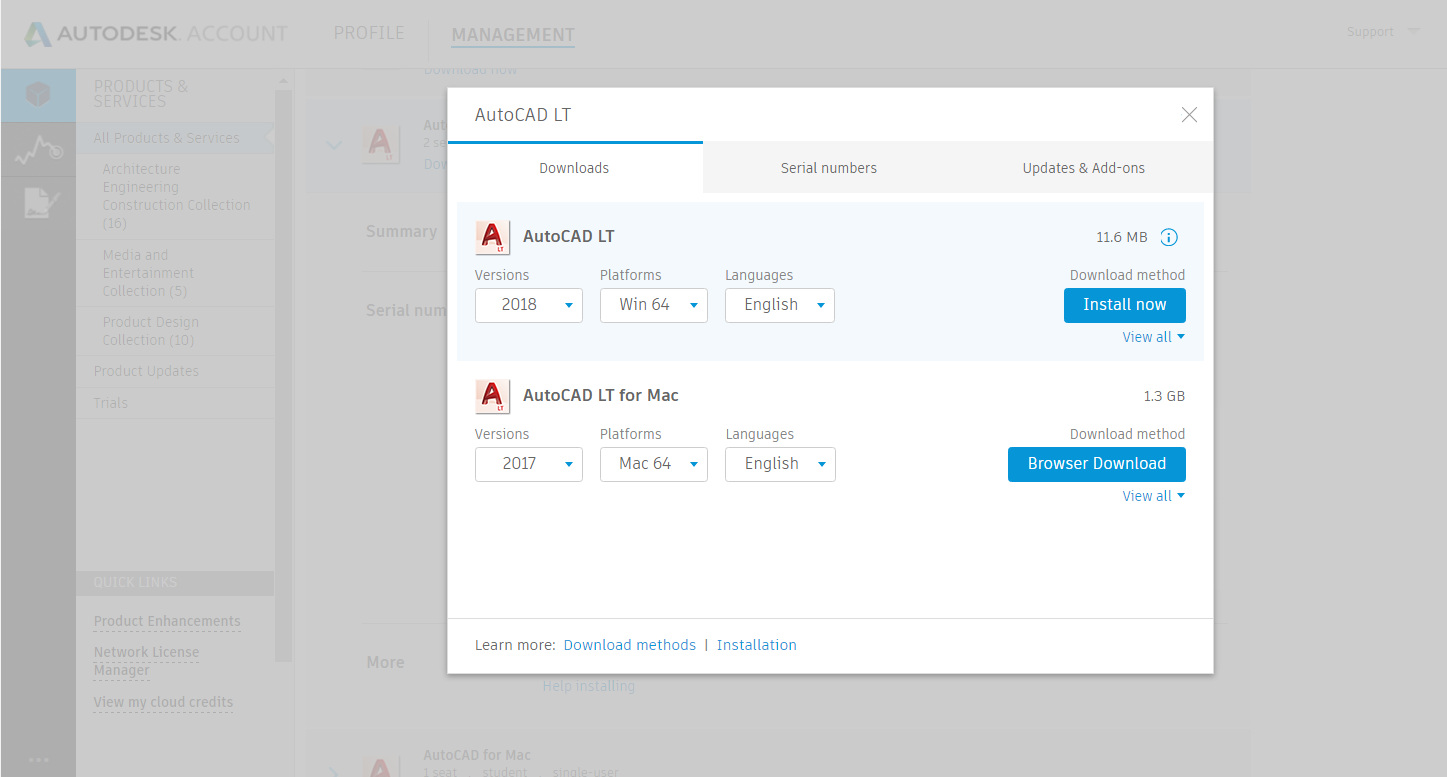Click the AutoCAD LT for Mac heading
Viewport: 1447px width, 777px height.
coord(601,396)
